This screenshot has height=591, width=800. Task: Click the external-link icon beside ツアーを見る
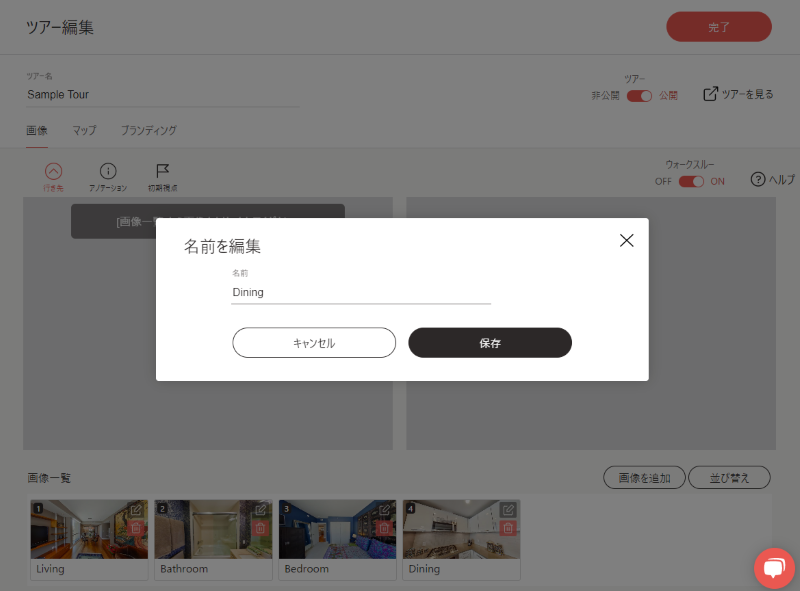click(710, 94)
